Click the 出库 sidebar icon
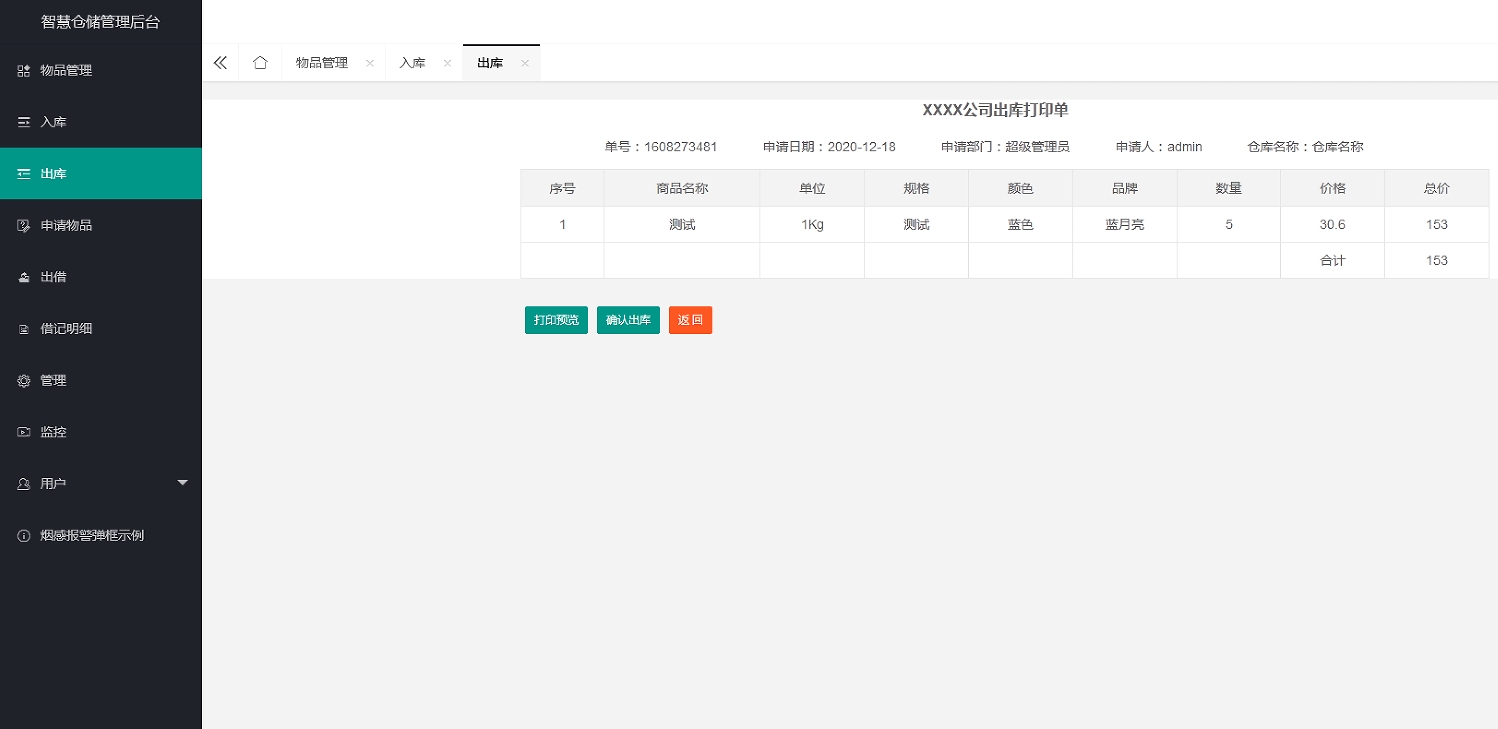 tap(24, 173)
